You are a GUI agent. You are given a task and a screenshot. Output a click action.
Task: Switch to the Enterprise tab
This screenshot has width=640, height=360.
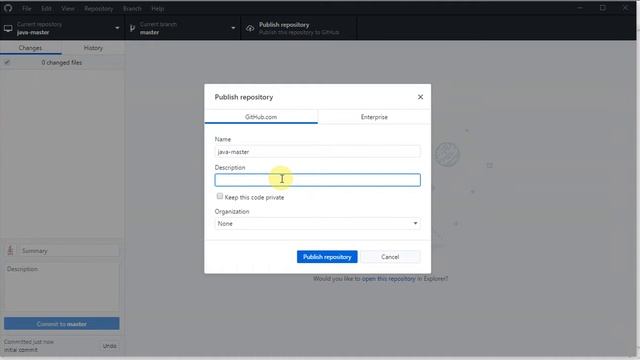tap(374, 117)
